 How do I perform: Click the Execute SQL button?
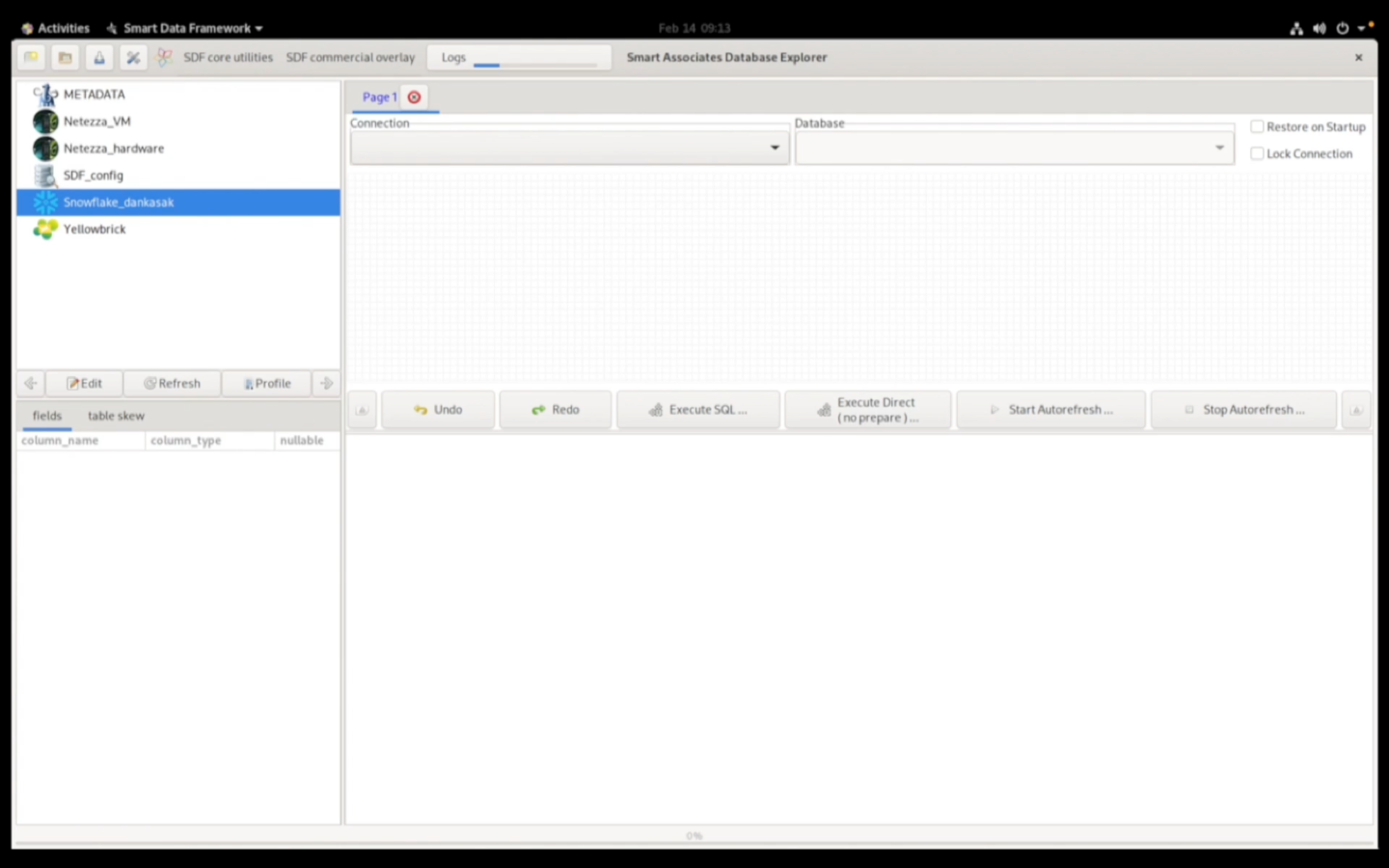point(697,409)
